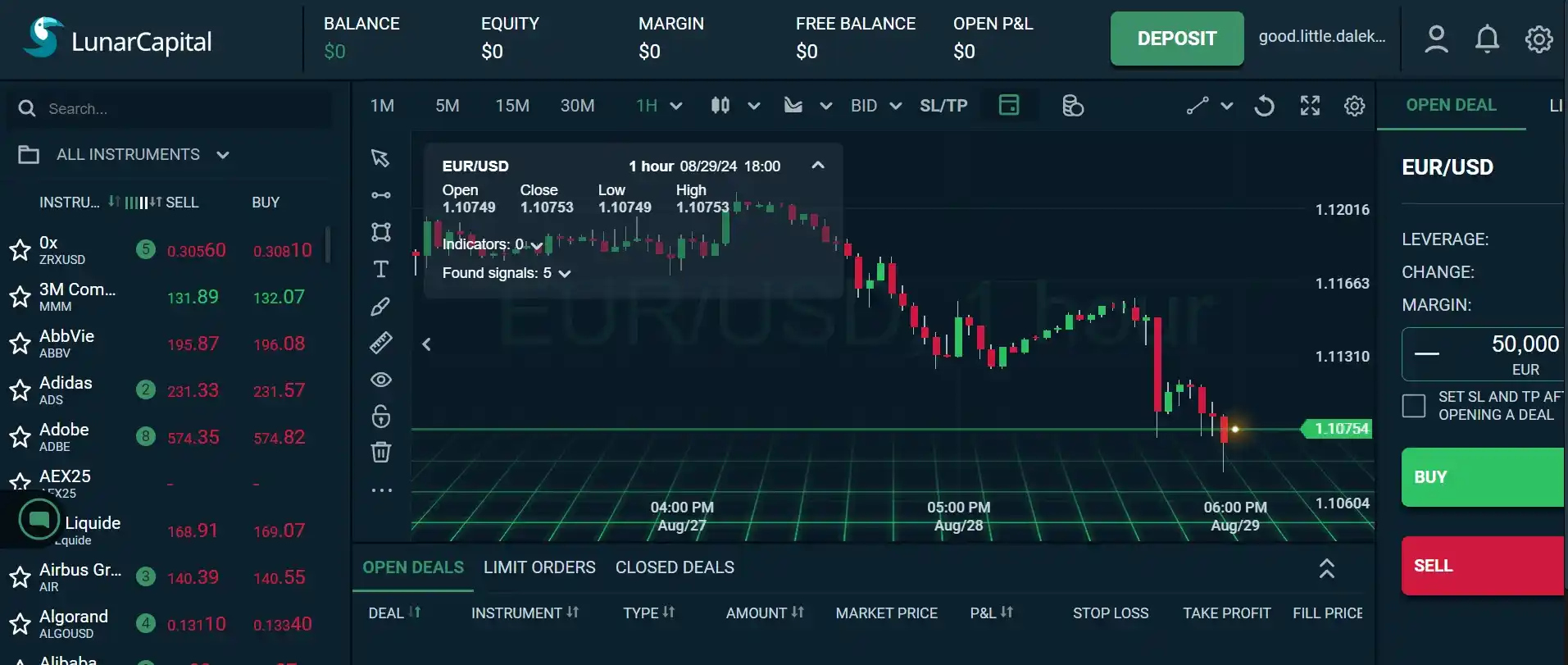Open the BID price type dropdown
The image size is (1568, 665).
click(x=875, y=106)
